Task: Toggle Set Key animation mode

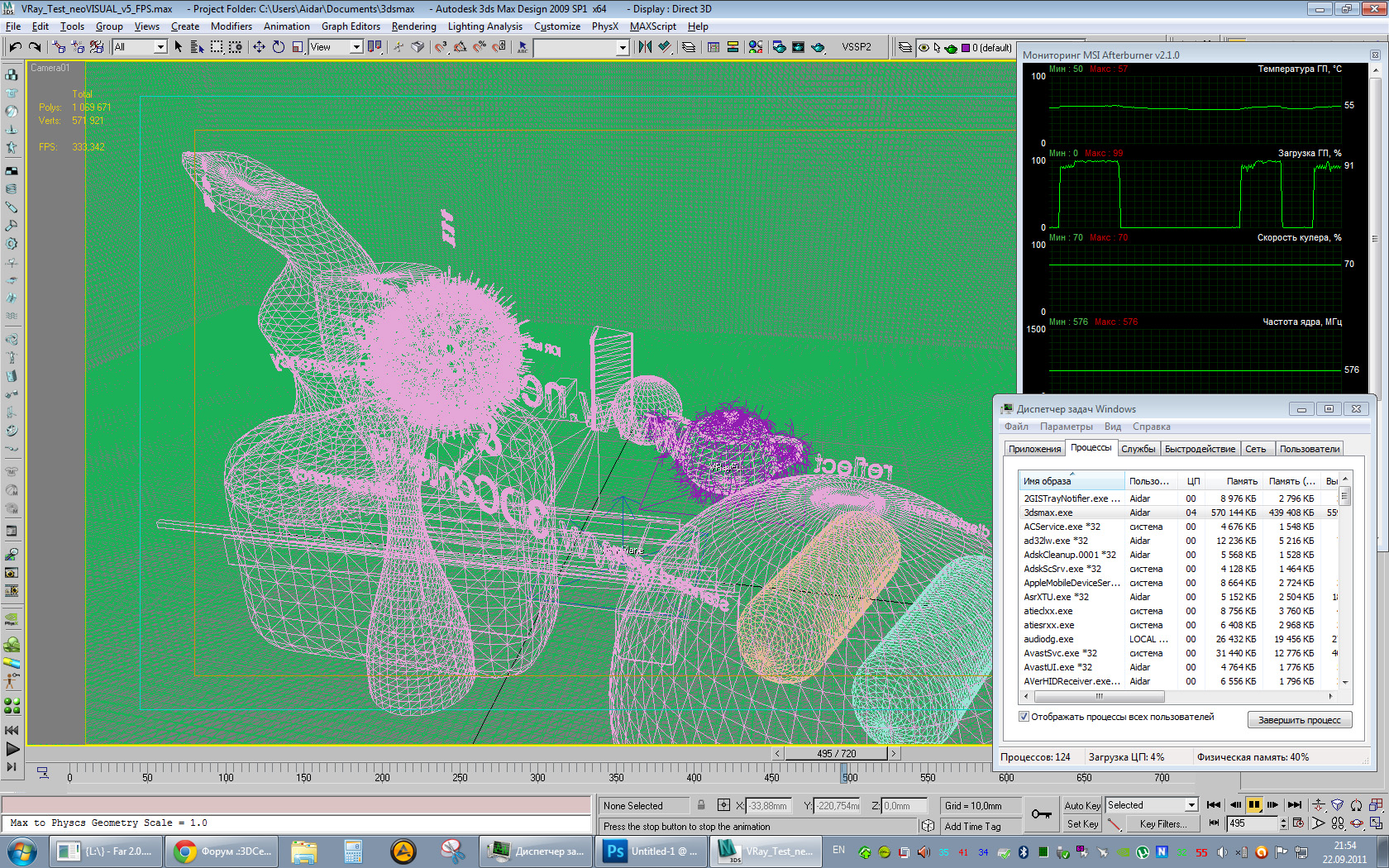Action: point(1082,823)
